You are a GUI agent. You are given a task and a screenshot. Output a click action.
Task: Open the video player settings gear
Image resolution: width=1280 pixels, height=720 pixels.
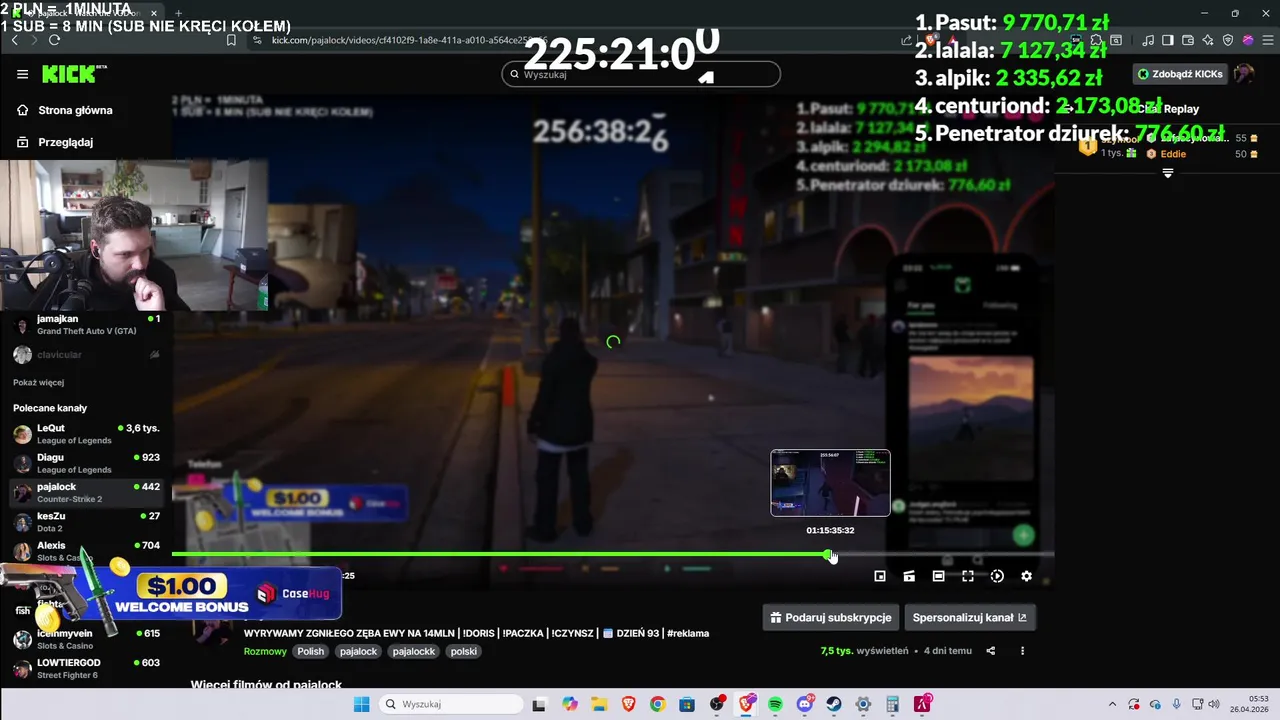click(1026, 576)
